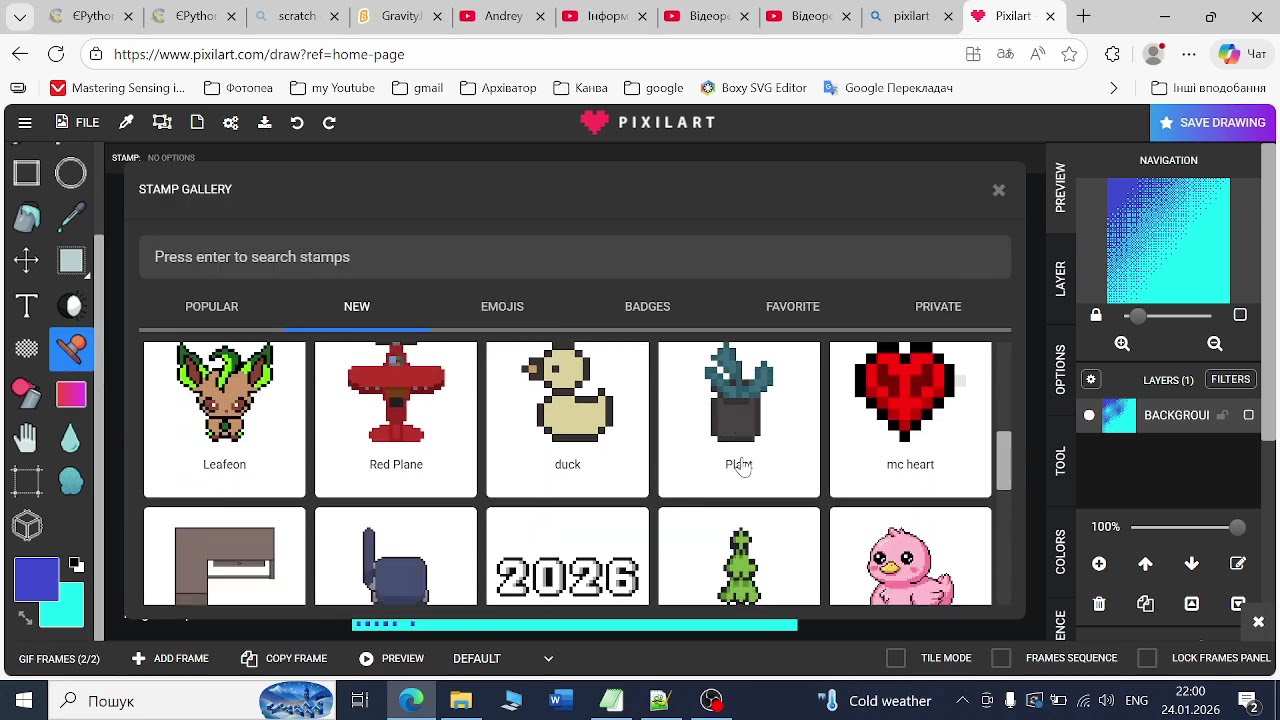Select the Stamp tool
The image size is (1280, 720).
tap(71, 349)
